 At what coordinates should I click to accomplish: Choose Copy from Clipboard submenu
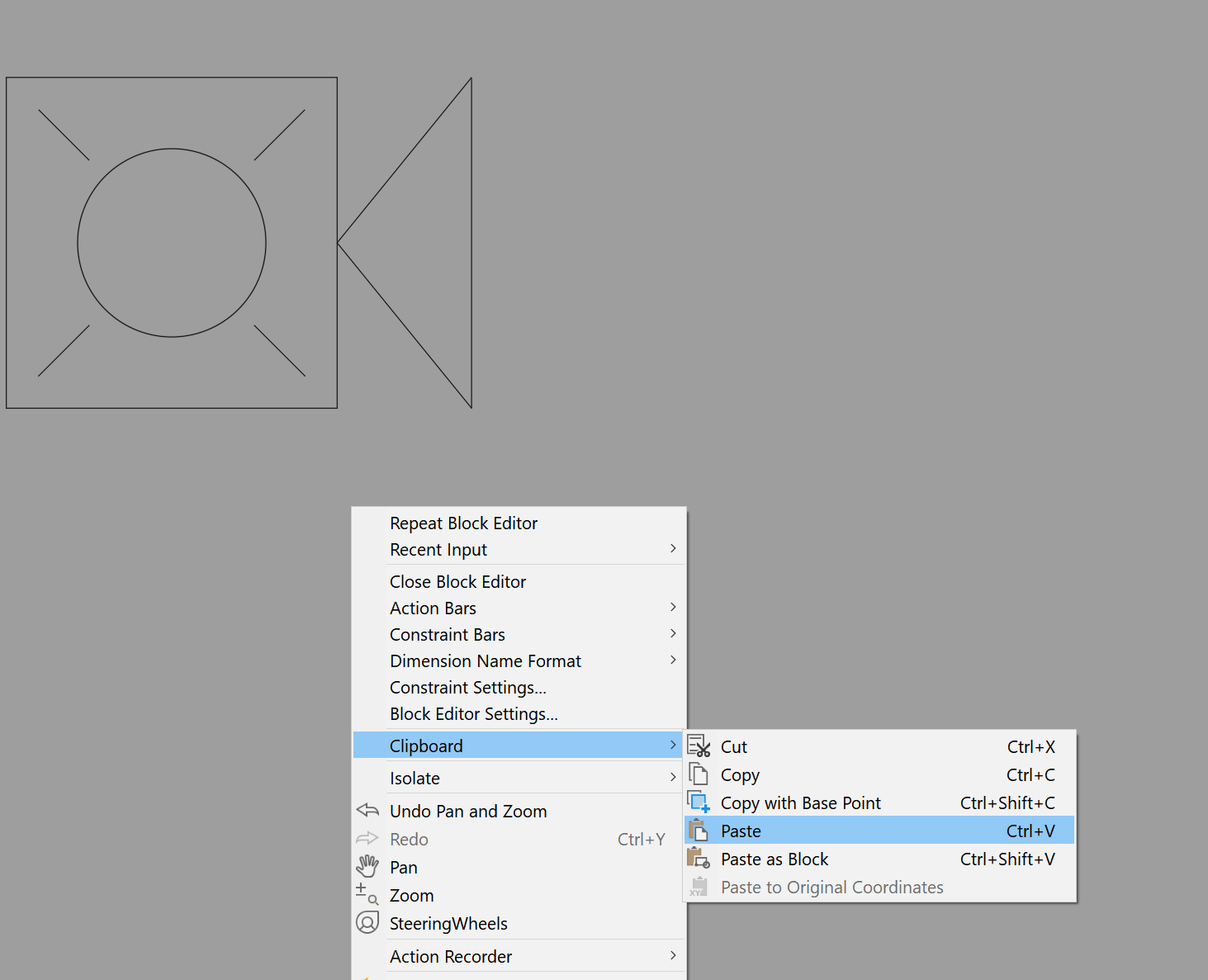[x=880, y=774]
